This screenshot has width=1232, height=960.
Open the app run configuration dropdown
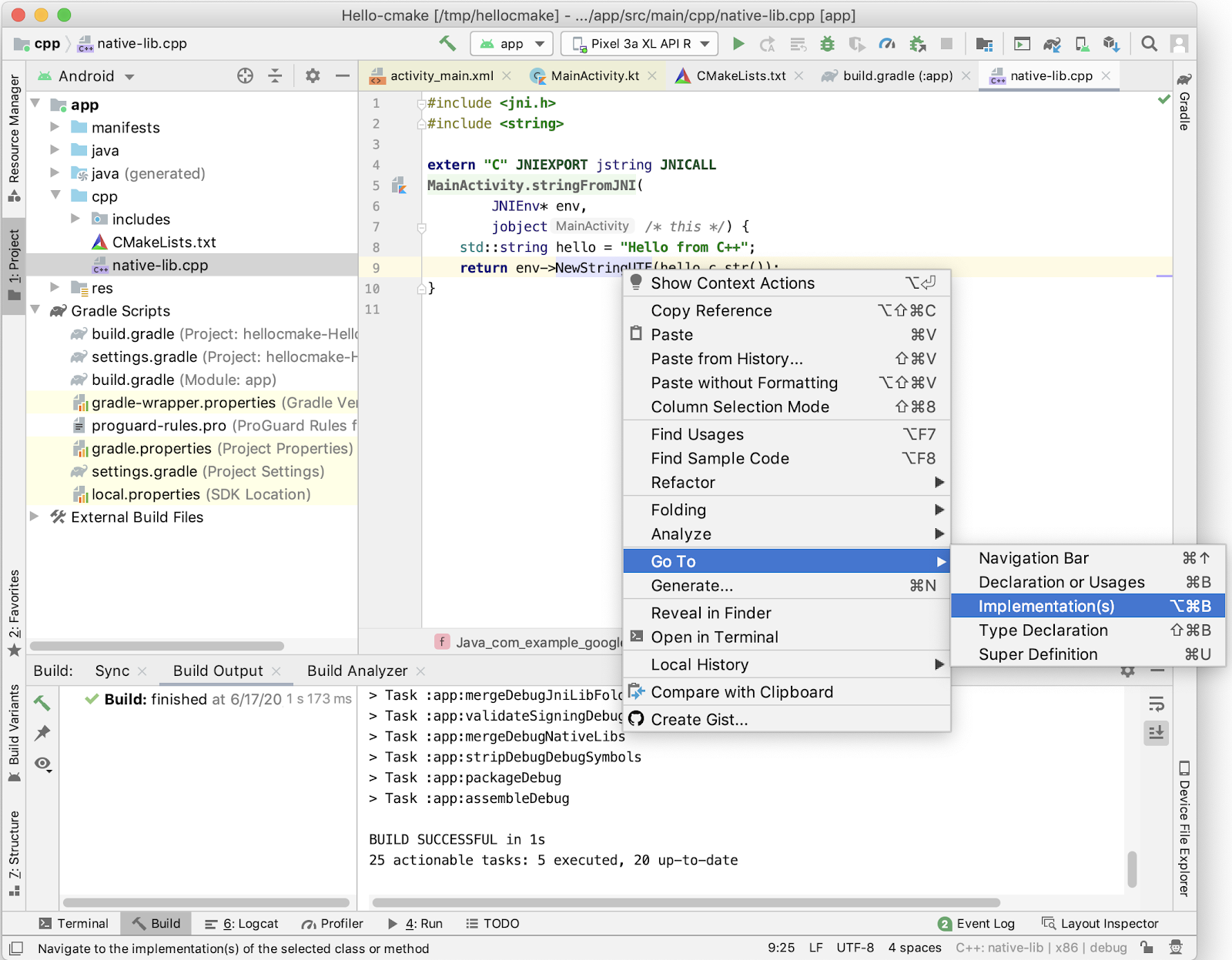pyautogui.click(x=512, y=44)
